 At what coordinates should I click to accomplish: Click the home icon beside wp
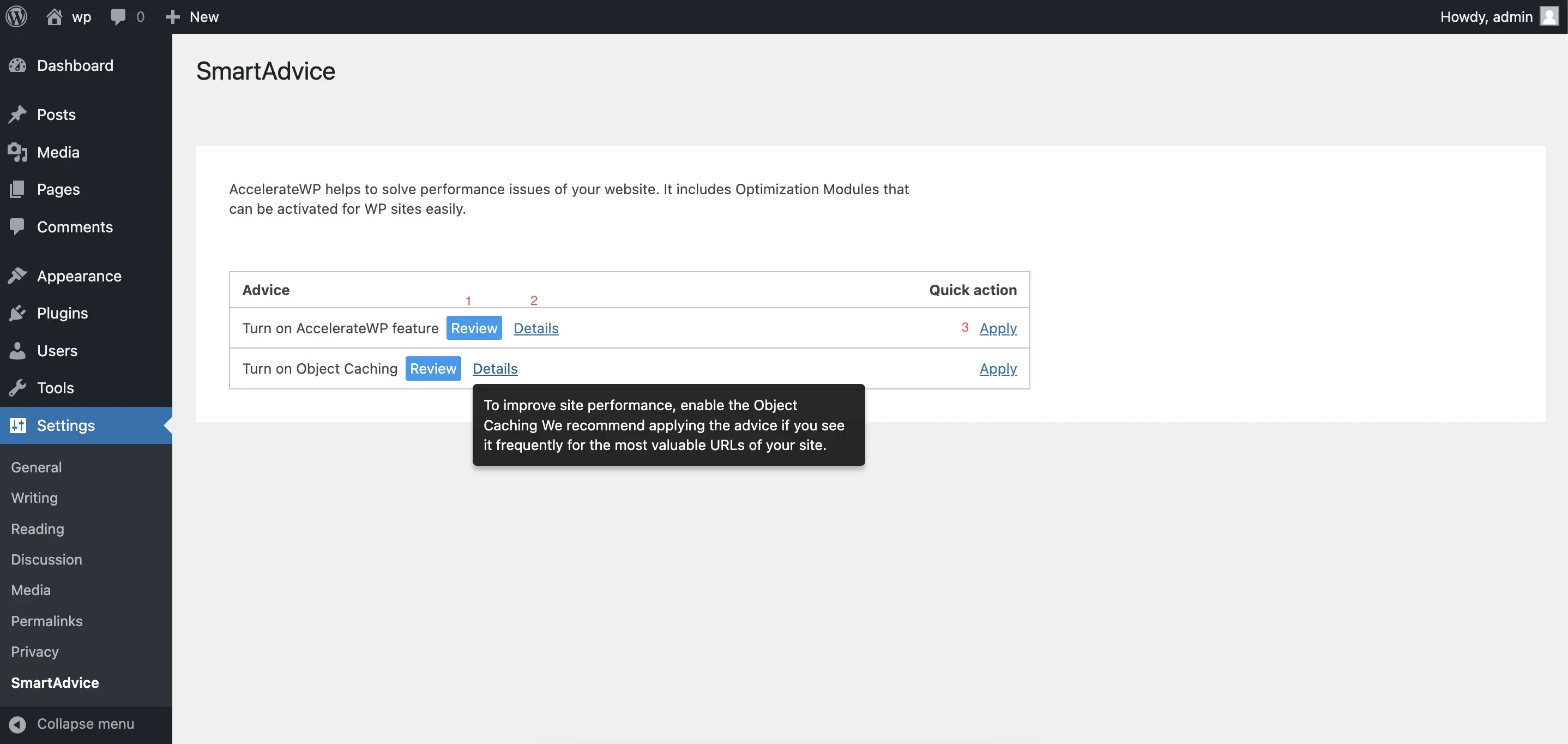54,16
